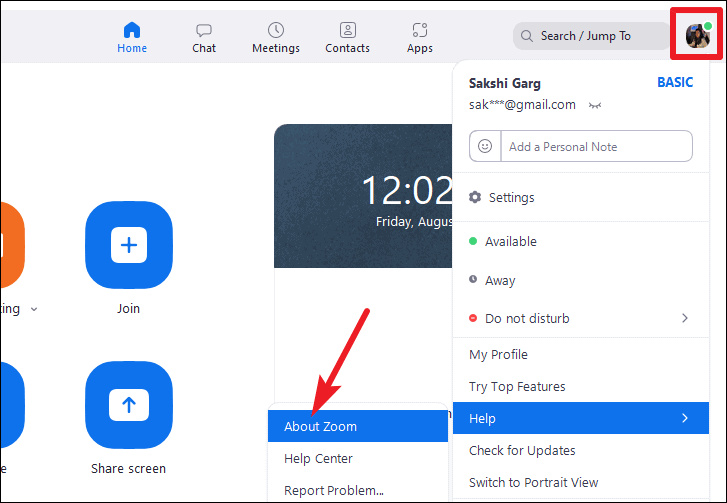Expand the Do not disturb submenu arrow
The image size is (727, 503).
pos(685,318)
